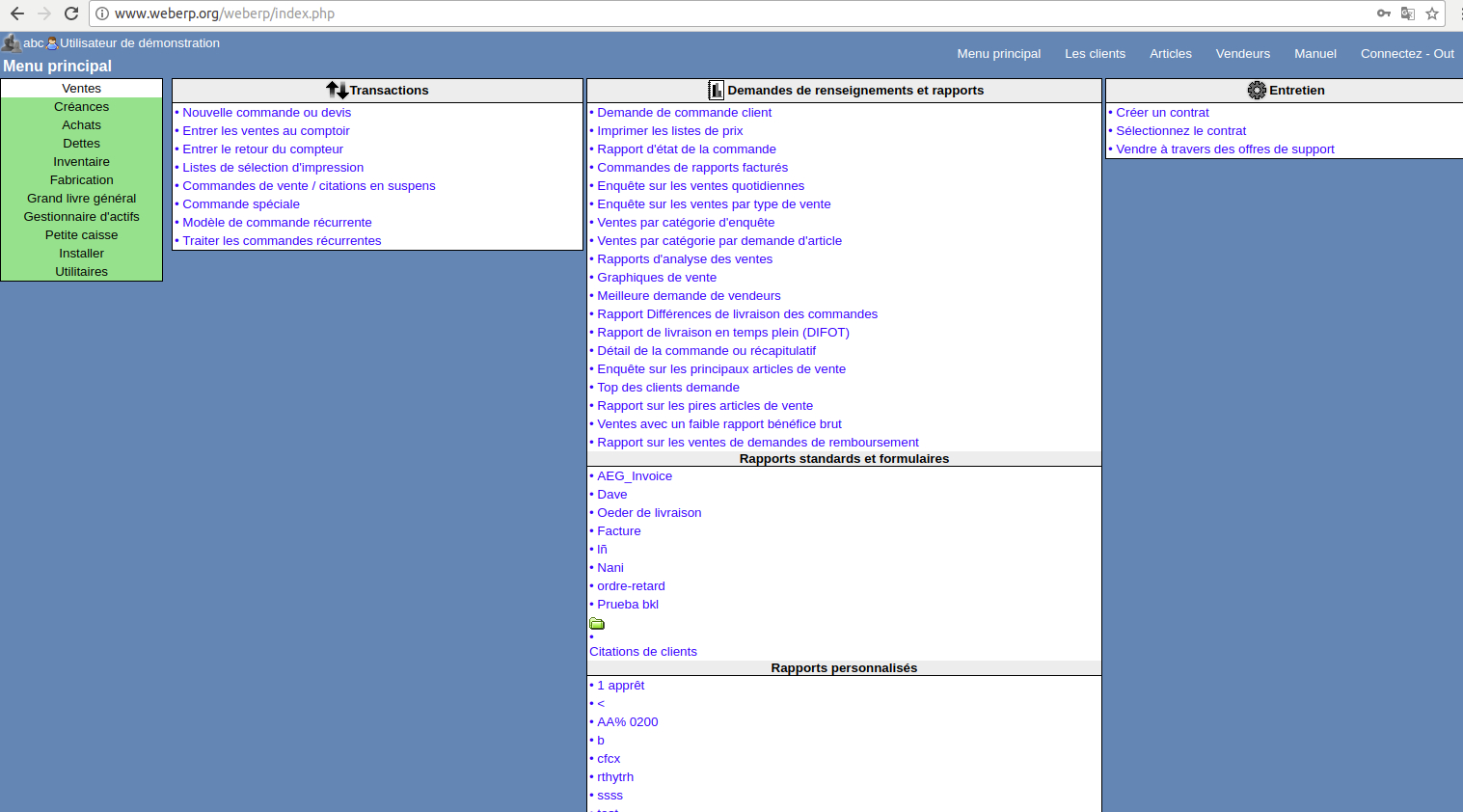Click Connectez - Out to log out
The height and width of the screenshot is (812, 1463).
1407,53
